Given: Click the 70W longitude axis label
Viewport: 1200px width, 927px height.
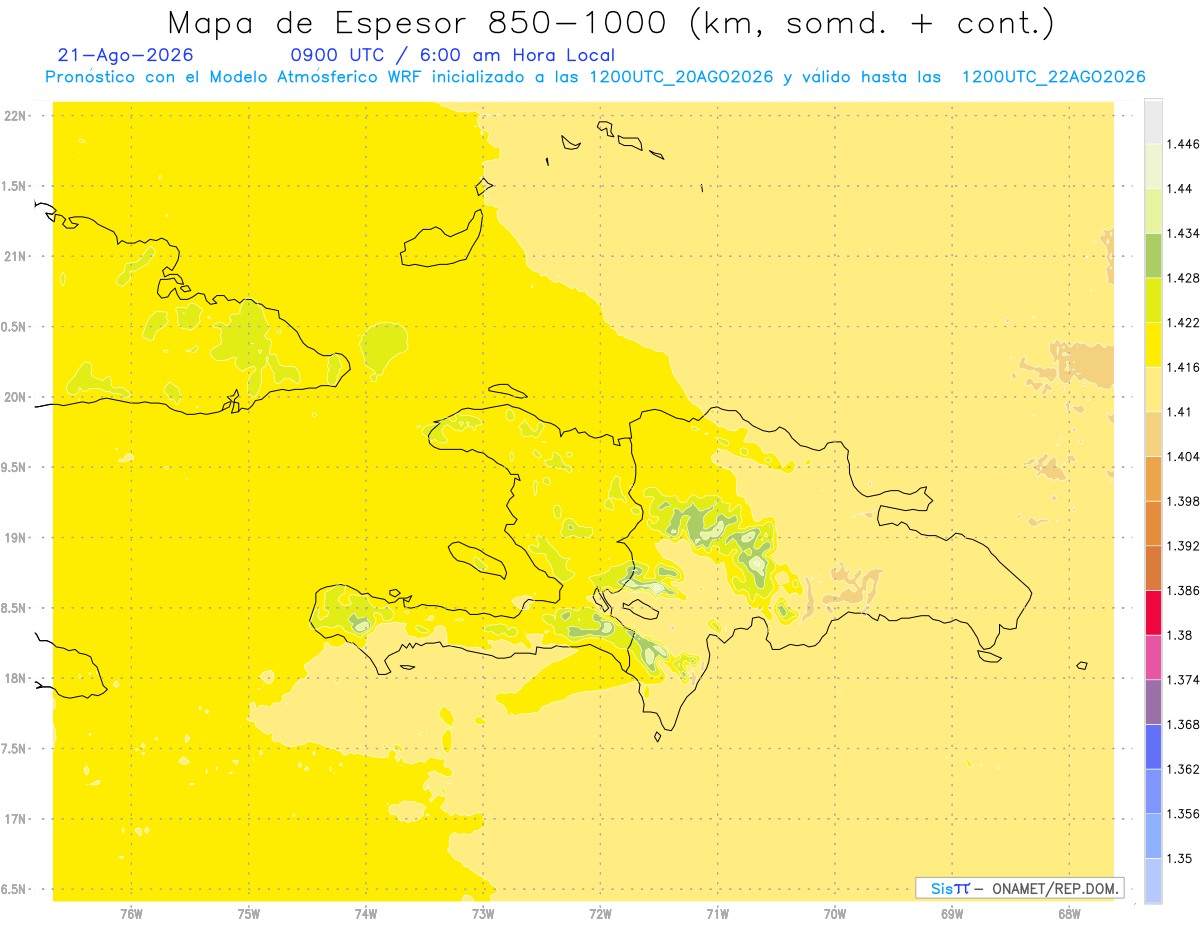Looking at the screenshot, I should coord(835,912).
